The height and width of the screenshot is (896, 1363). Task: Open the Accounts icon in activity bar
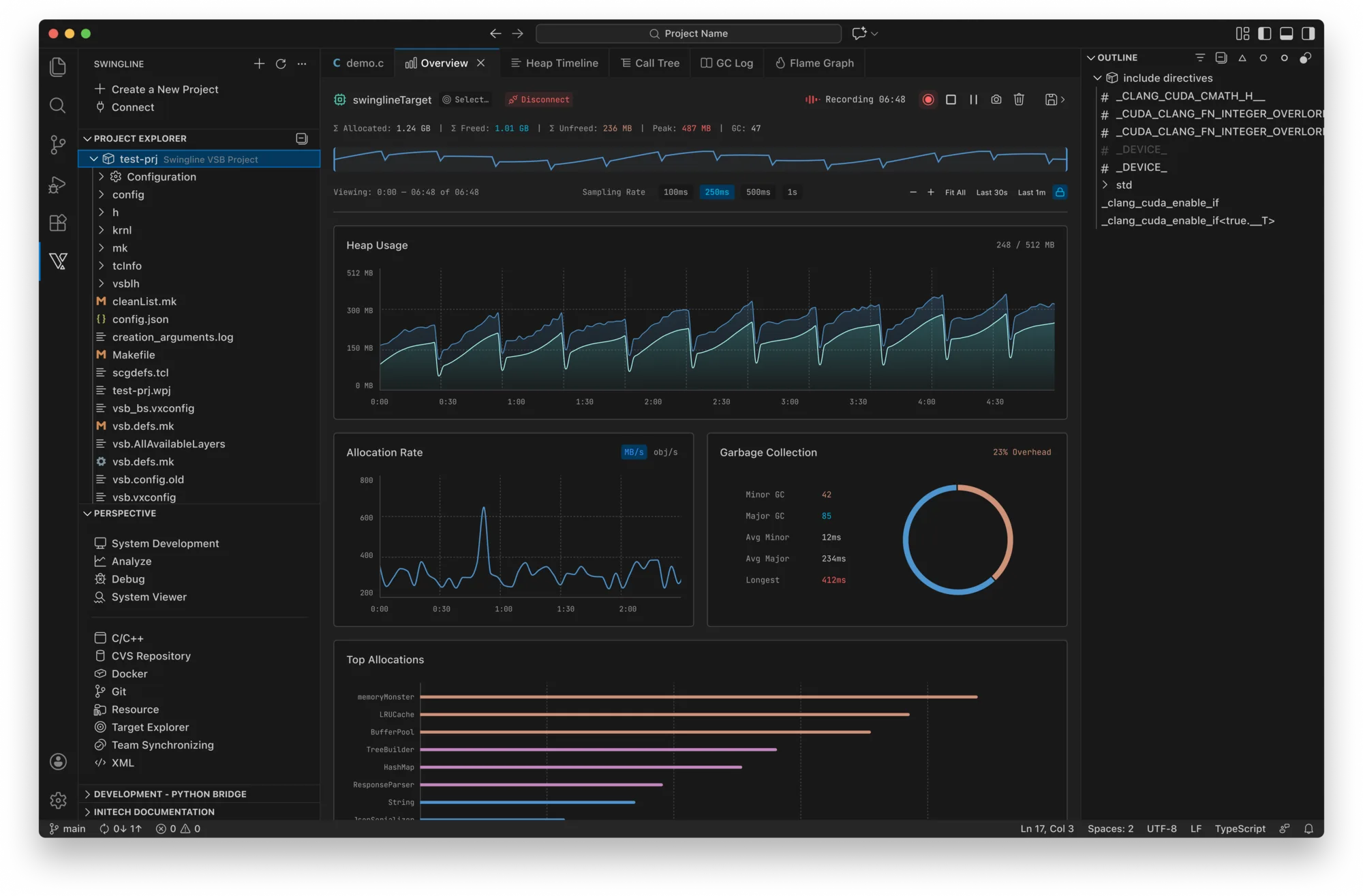click(58, 761)
